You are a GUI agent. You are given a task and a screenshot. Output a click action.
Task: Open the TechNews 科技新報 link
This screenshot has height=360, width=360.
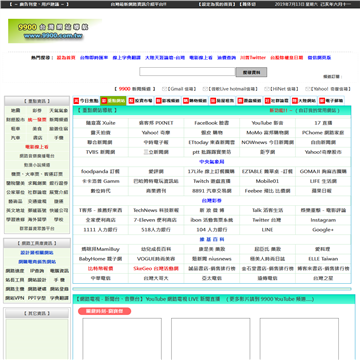pos(156,210)
